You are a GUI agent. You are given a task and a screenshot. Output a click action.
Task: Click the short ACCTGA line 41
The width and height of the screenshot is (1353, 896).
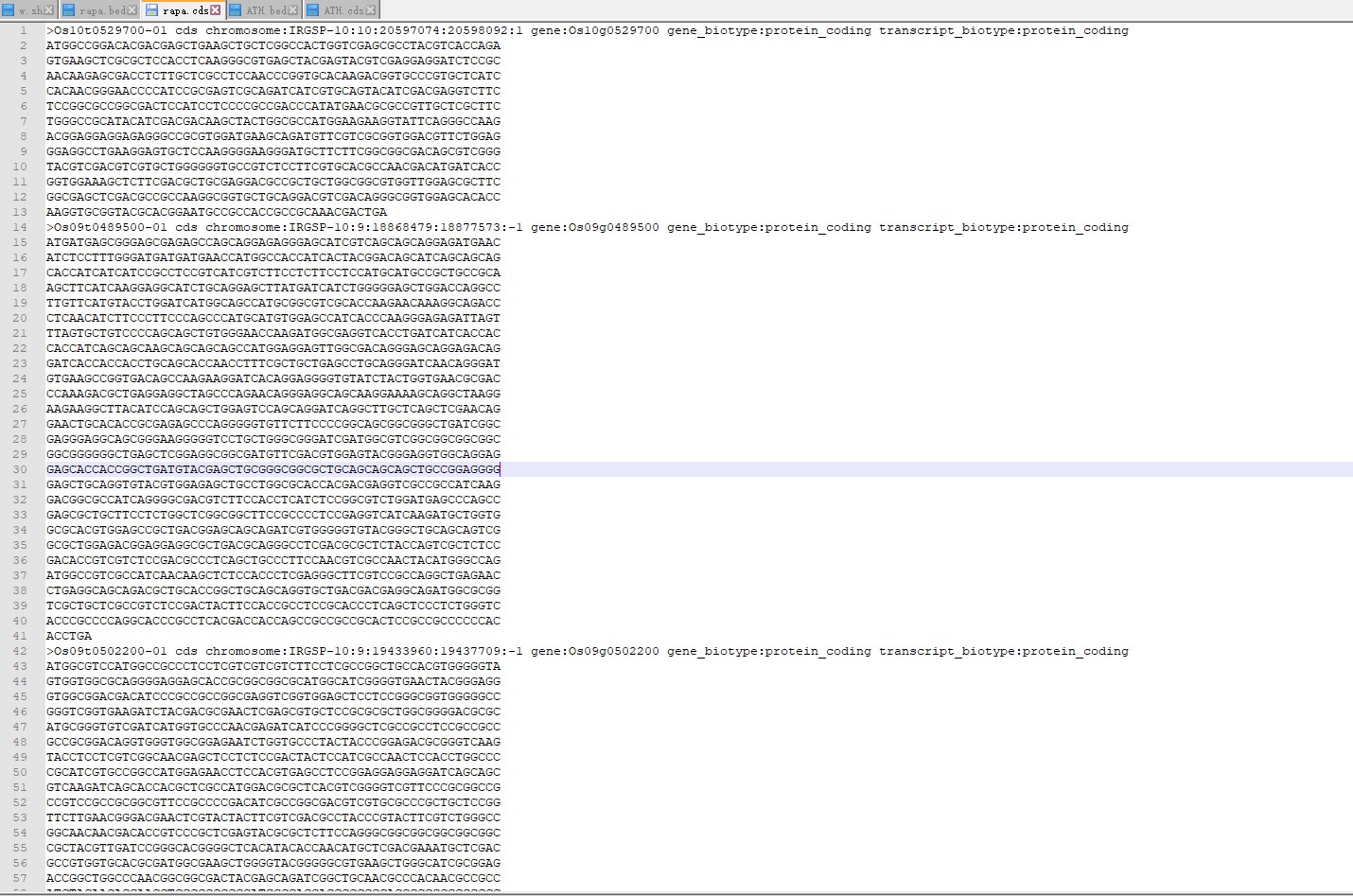(69, 636)
